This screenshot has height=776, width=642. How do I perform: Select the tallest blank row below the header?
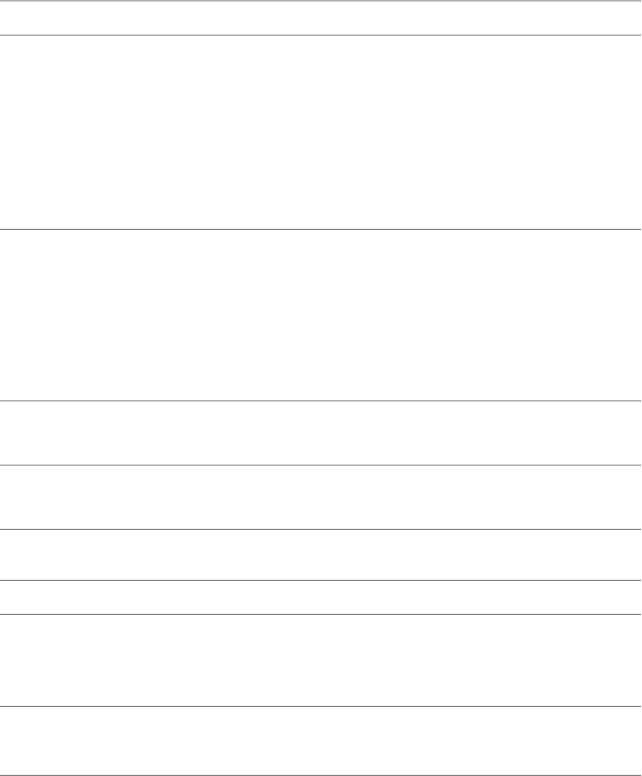click(320, 132)
